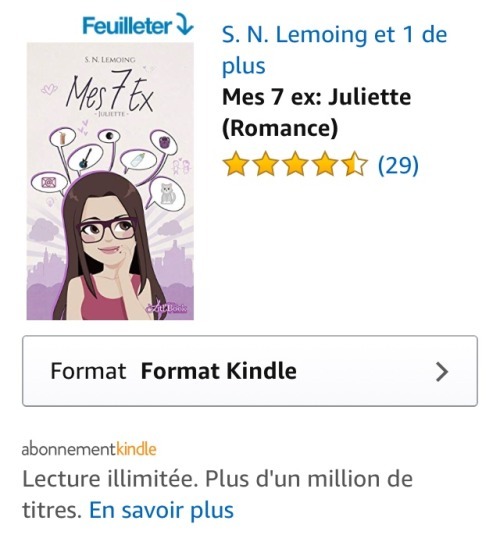
Task: Open the 29 customer reviews link
Action: (x=398, y=165)
